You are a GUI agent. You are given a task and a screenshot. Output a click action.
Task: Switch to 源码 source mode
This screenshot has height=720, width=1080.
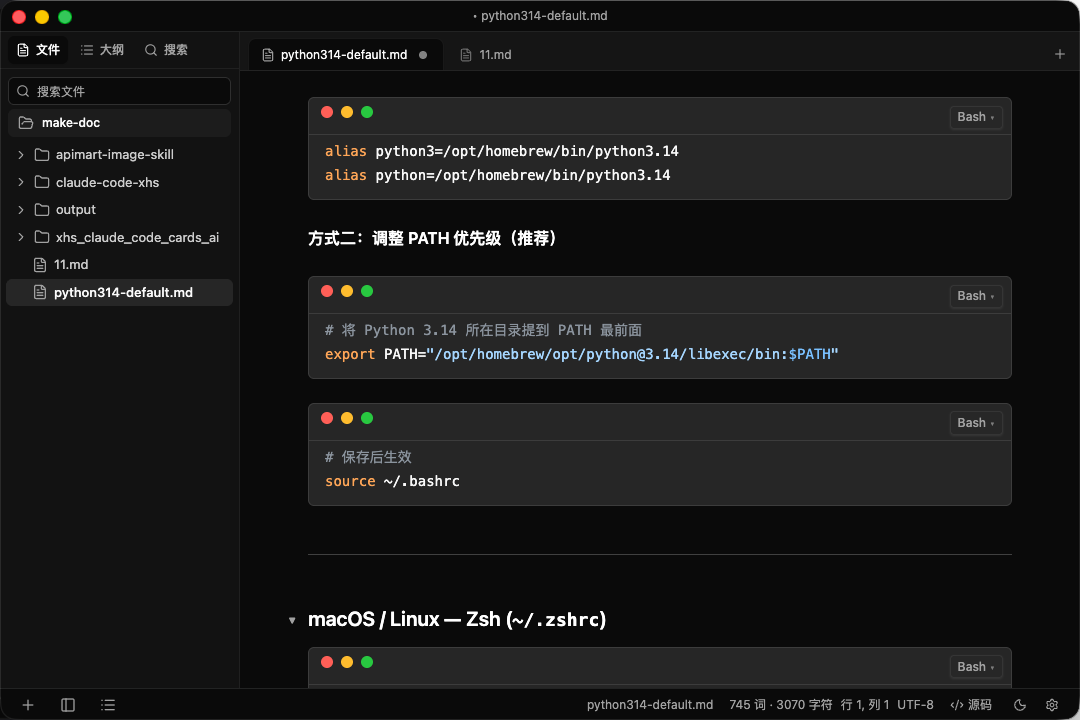970,705
